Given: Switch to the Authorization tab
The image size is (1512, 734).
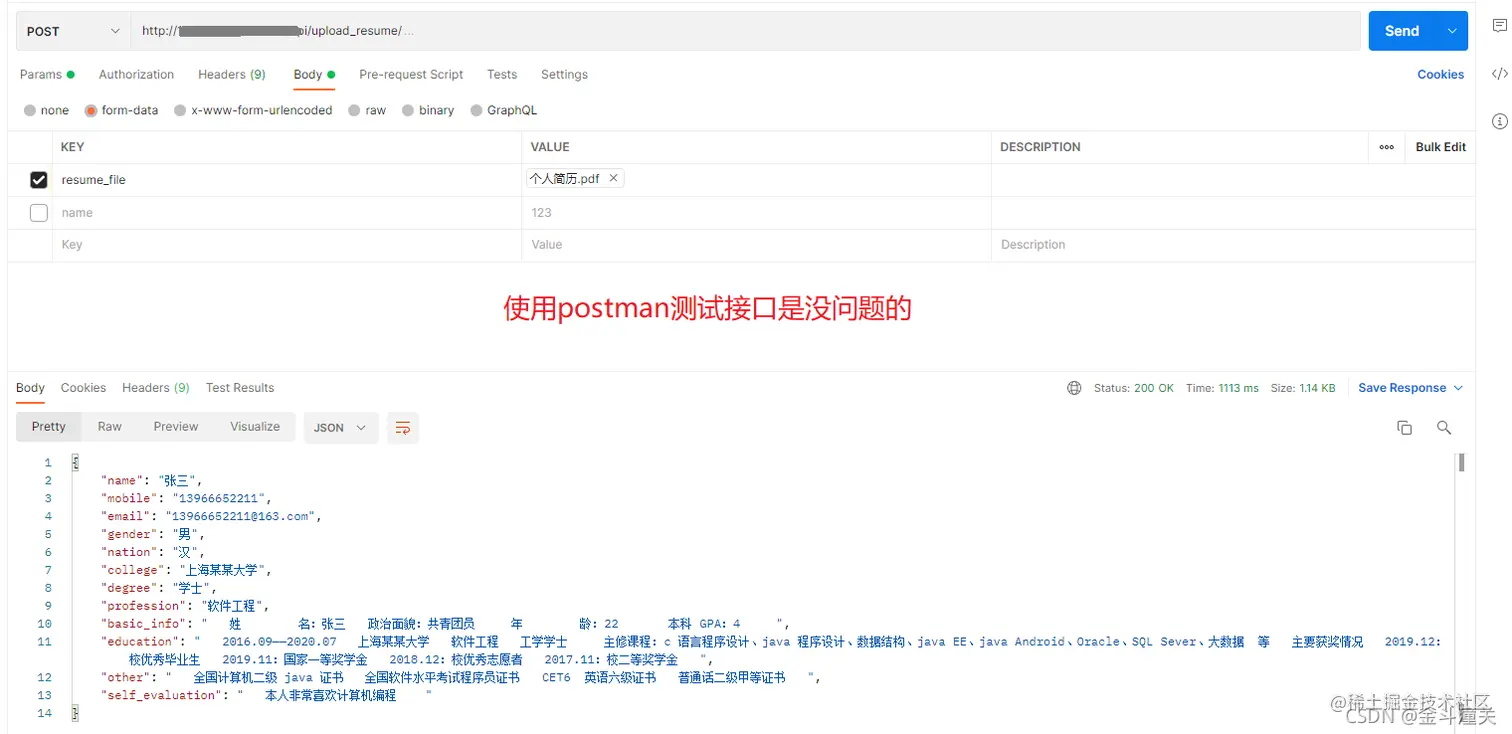Looking at the screenshot, I should click(136, 75).
